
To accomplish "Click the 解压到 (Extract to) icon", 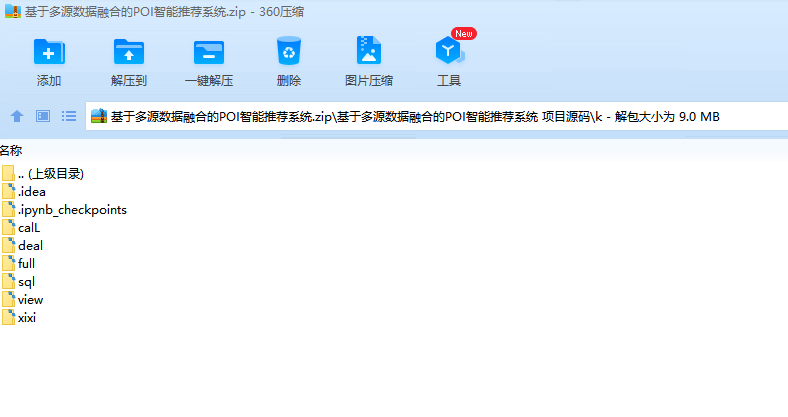I will point(129,52).
